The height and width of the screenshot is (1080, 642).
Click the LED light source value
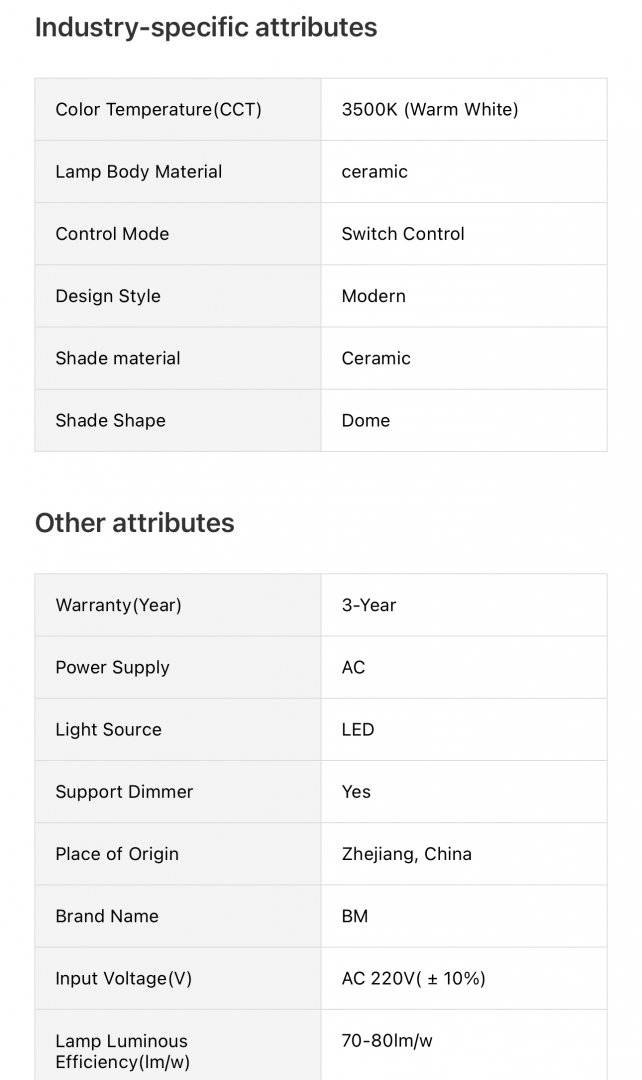[x=358, y=729]
